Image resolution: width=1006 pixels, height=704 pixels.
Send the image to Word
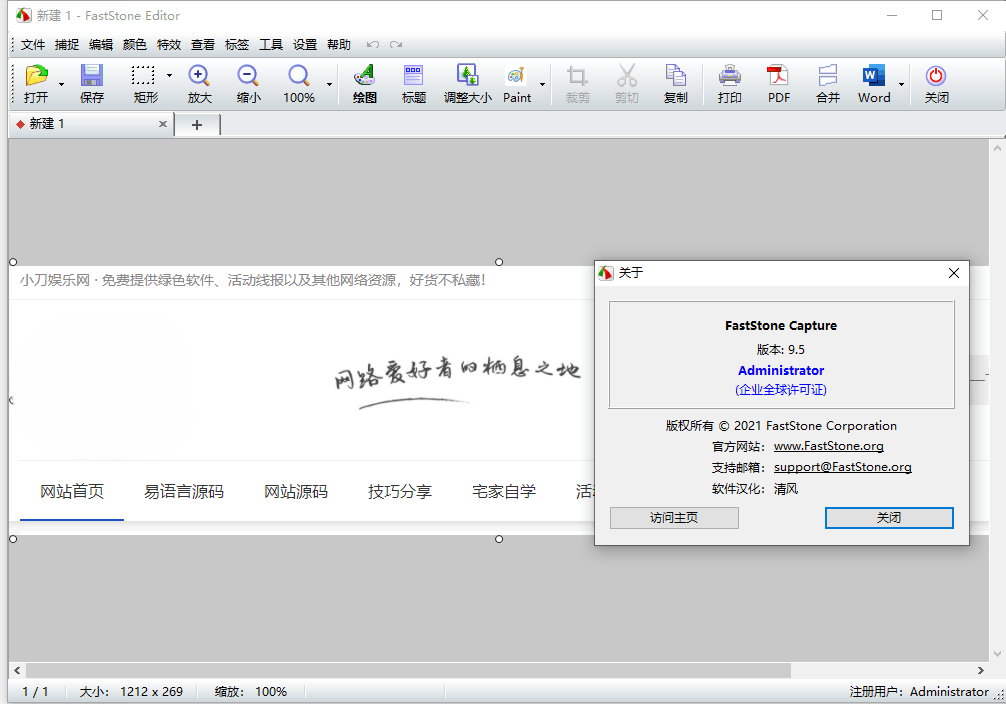click(x=874, y=83)
